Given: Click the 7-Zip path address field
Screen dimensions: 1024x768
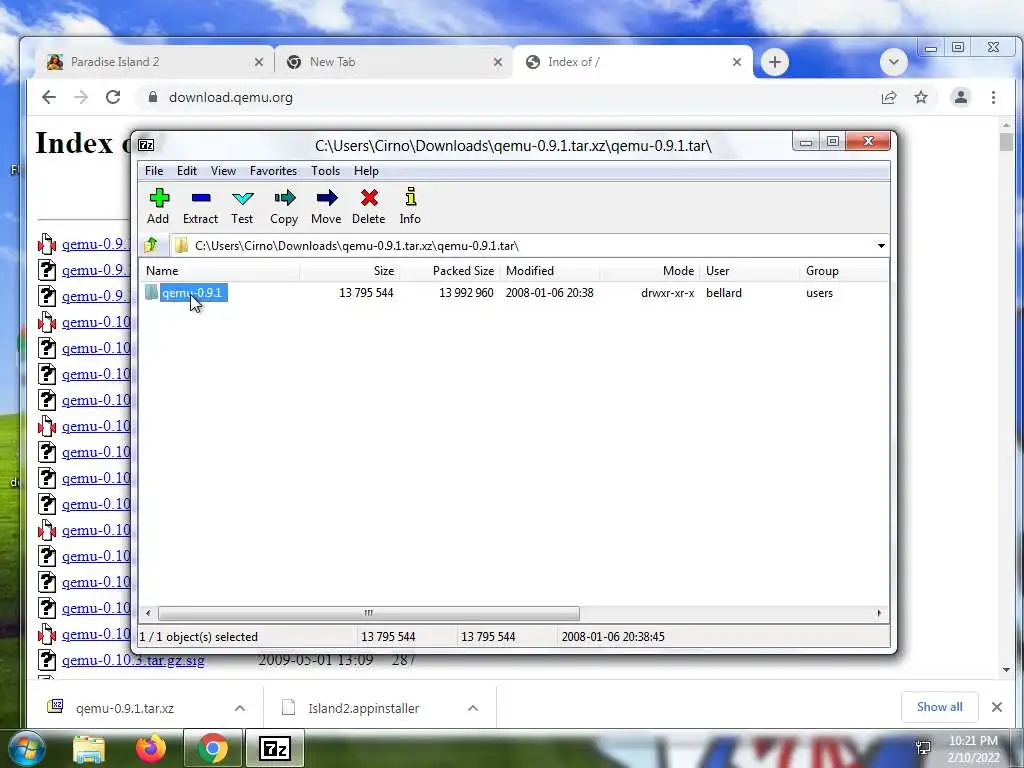Looking at the screenshot, I should pos(522,246).
